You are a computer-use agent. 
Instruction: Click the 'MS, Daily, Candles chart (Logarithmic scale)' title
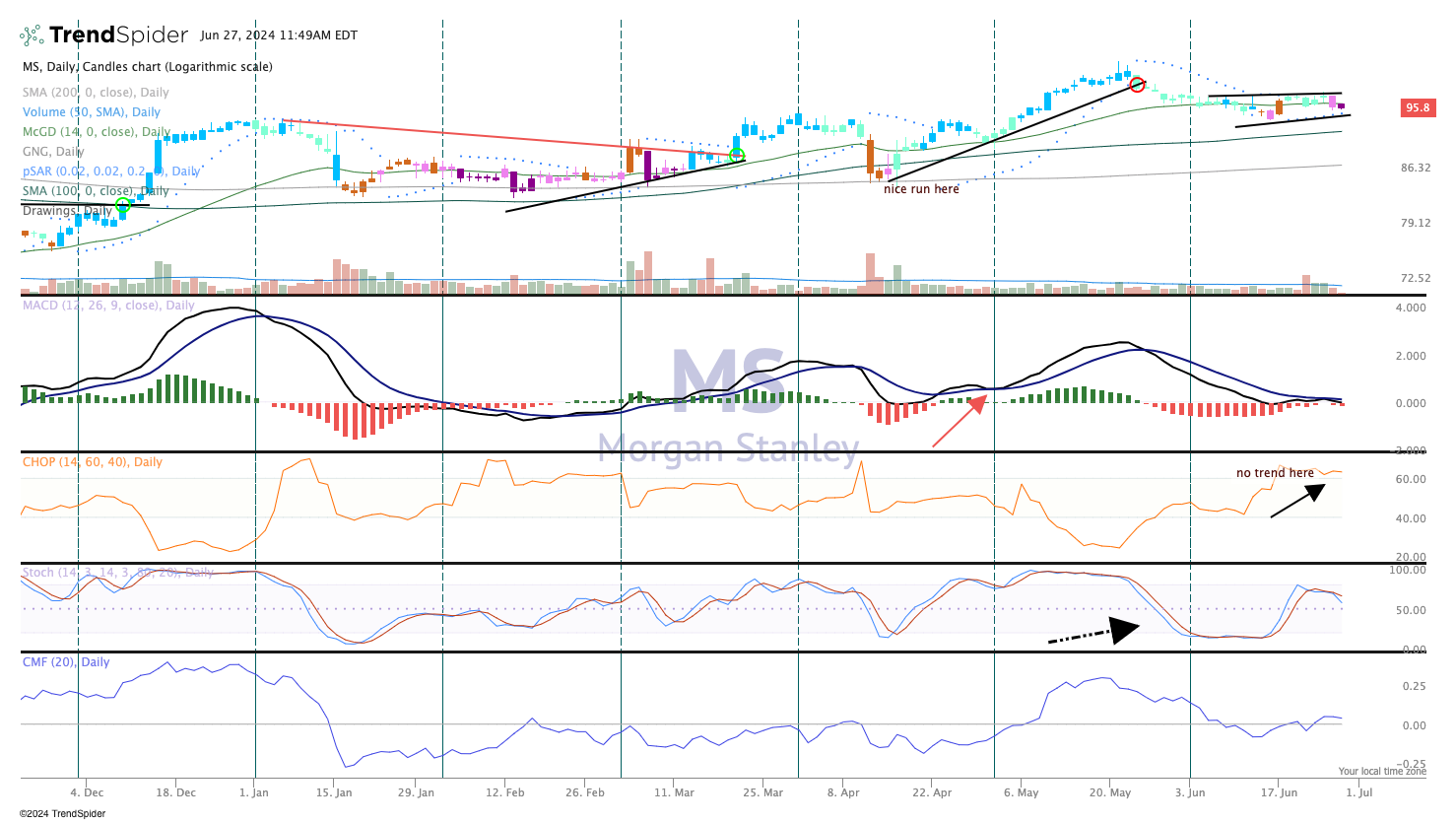point(148,67)
